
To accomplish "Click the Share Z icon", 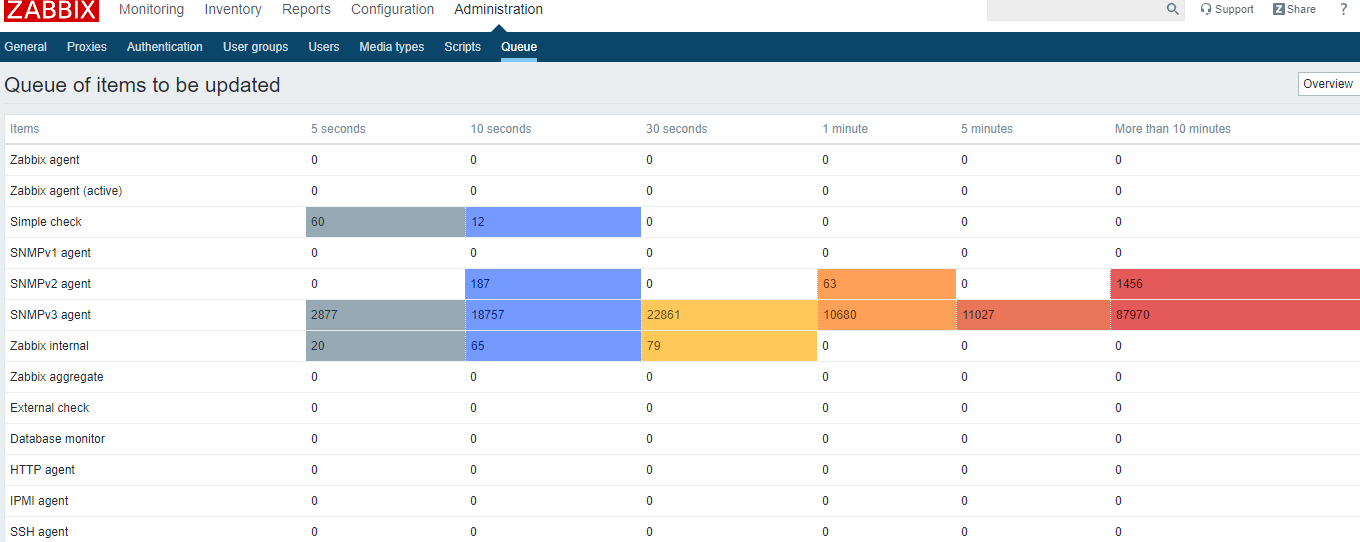I will click(1279, 9).
